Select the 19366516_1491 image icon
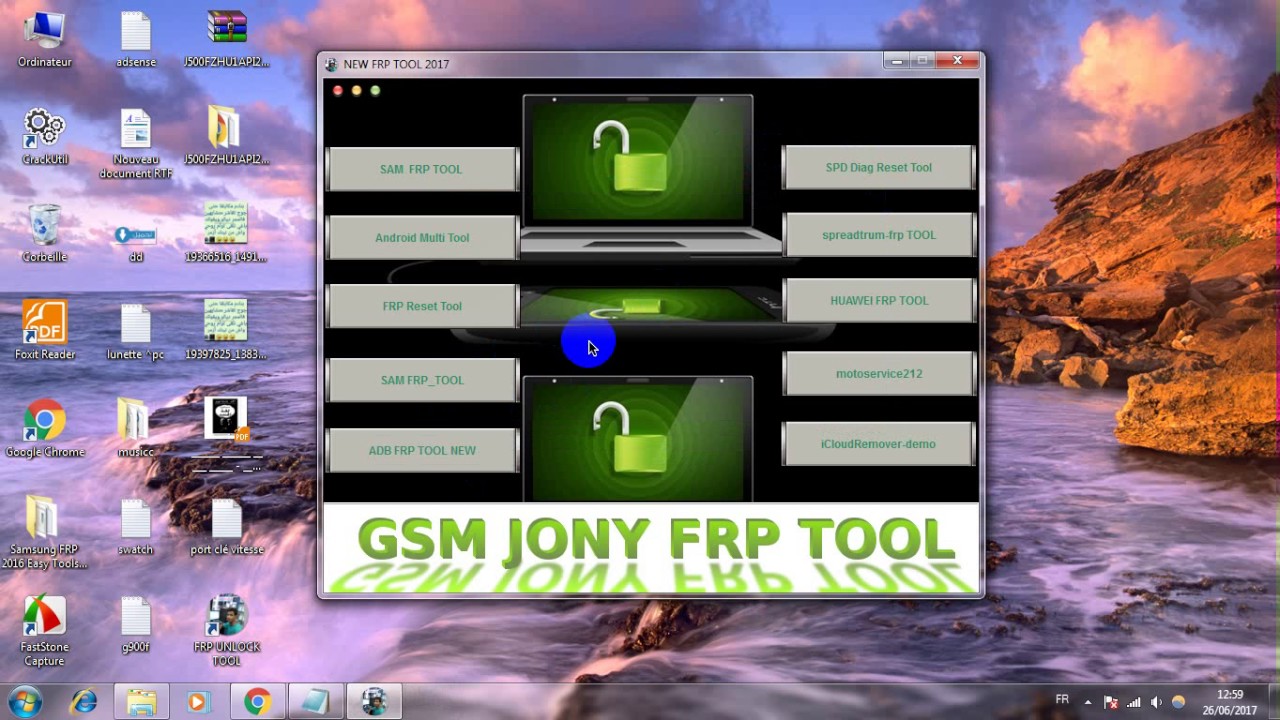The width and height of the screenshot is (1280, 720). click(x=226, y=234)
